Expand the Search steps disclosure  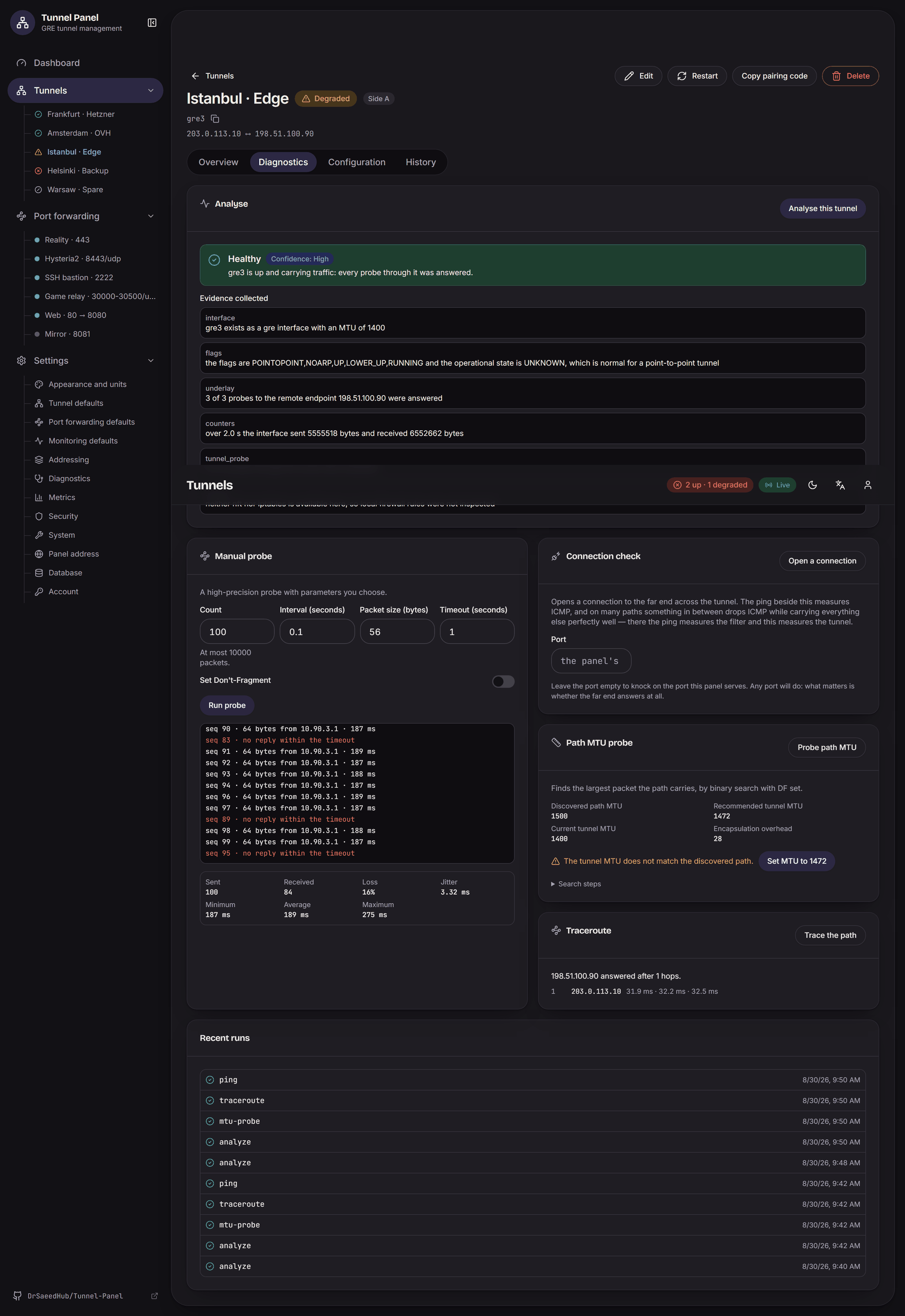click(576, 884)
